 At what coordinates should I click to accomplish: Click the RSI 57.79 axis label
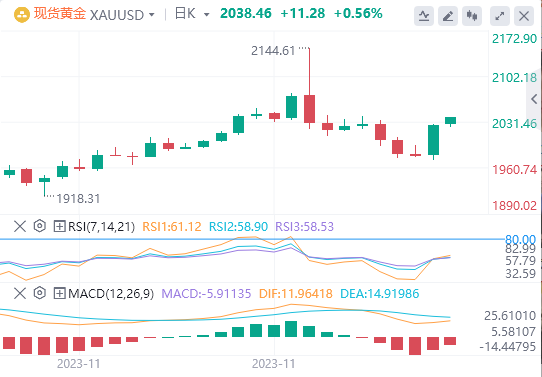(520, 261)
